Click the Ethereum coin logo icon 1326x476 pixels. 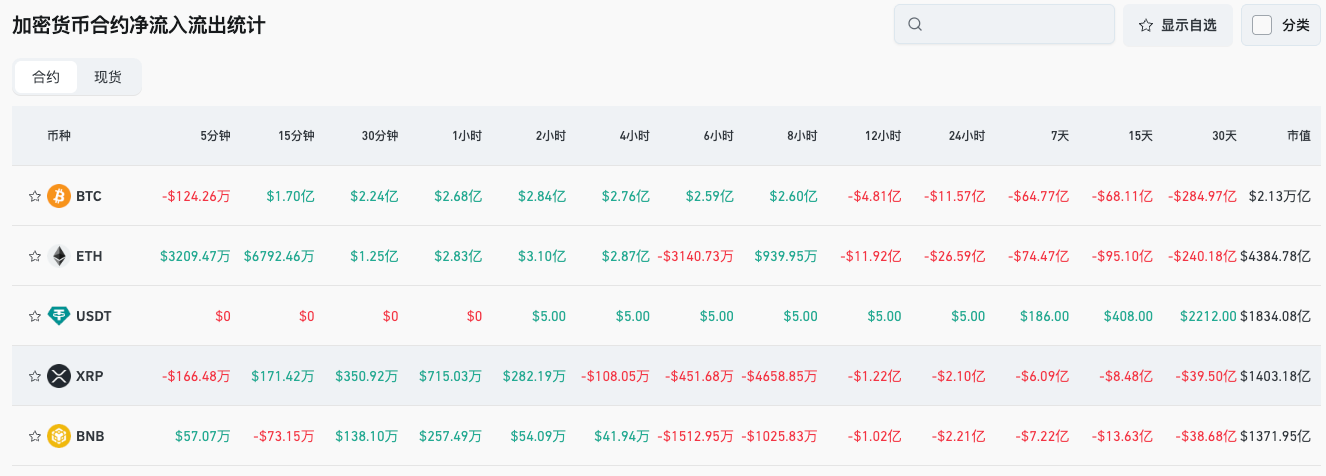tap(59, 256)
